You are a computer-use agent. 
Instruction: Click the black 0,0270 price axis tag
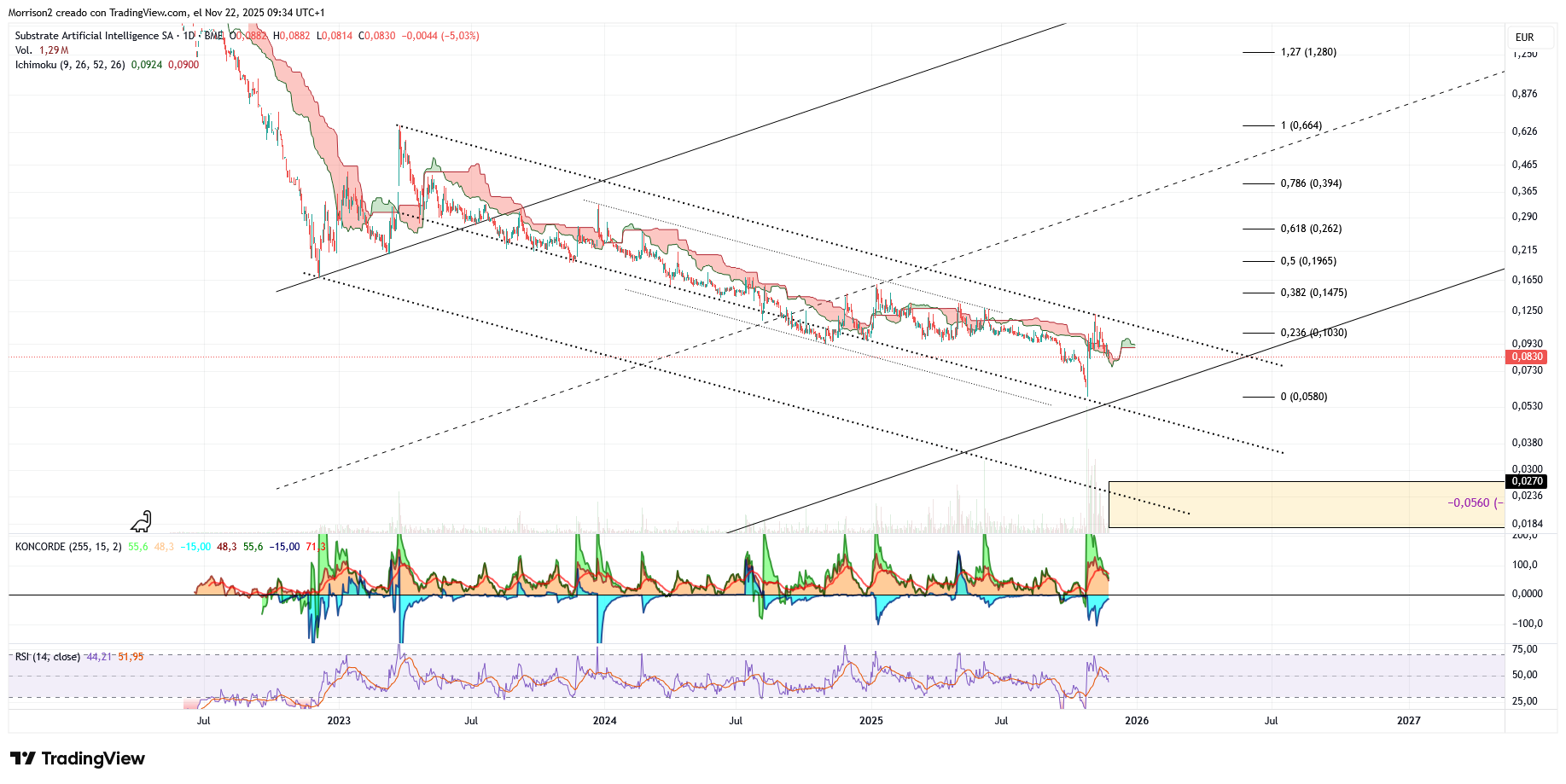pyautogui.click(x=1527, y=481)
